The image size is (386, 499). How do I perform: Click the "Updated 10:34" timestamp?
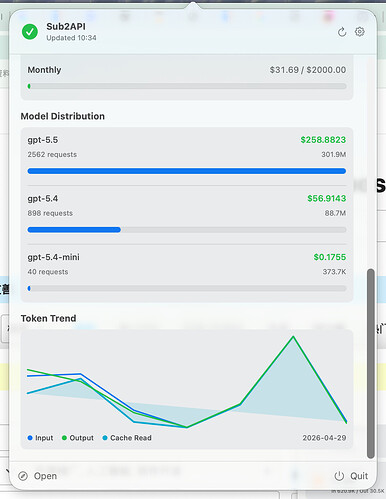71,38
